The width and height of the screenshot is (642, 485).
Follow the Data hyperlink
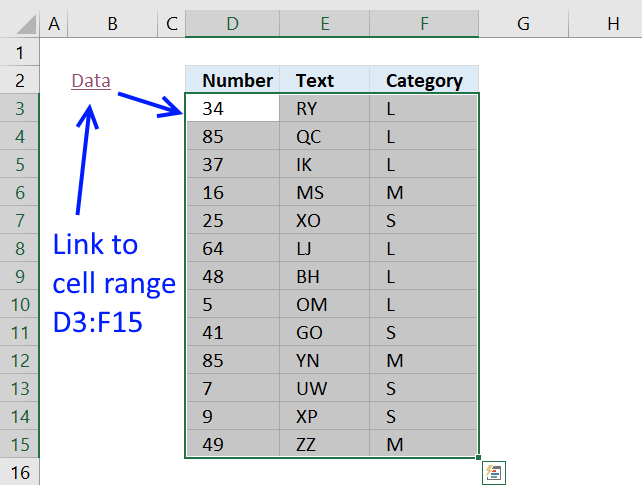(x=91, y=81)
